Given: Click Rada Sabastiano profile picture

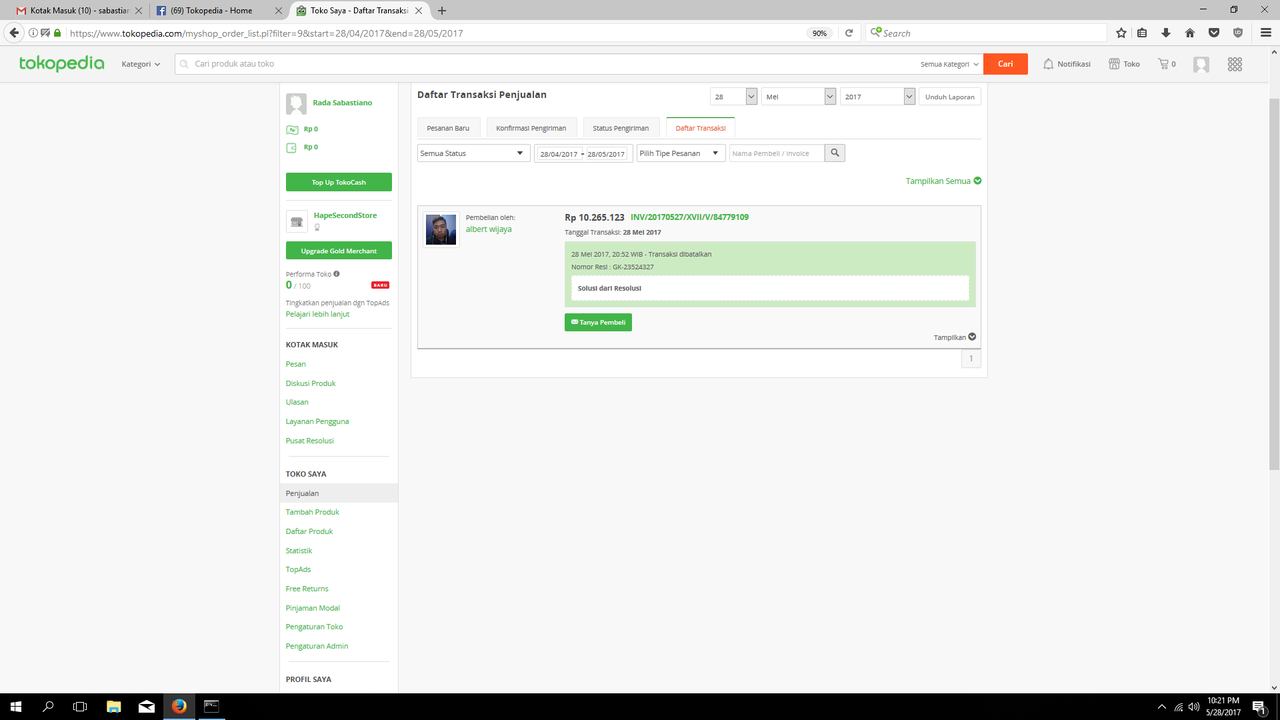Looking at the screenshot, I should click(296, 104).
